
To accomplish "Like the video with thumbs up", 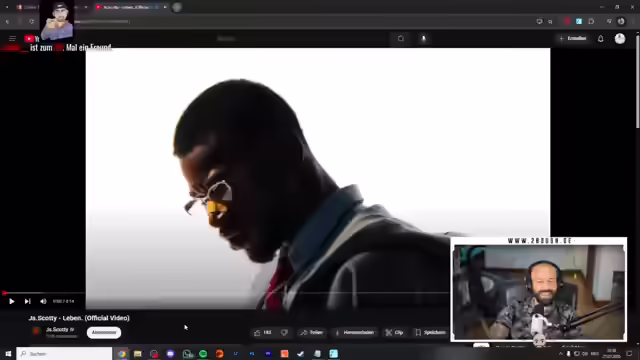I will coord(263,333).
